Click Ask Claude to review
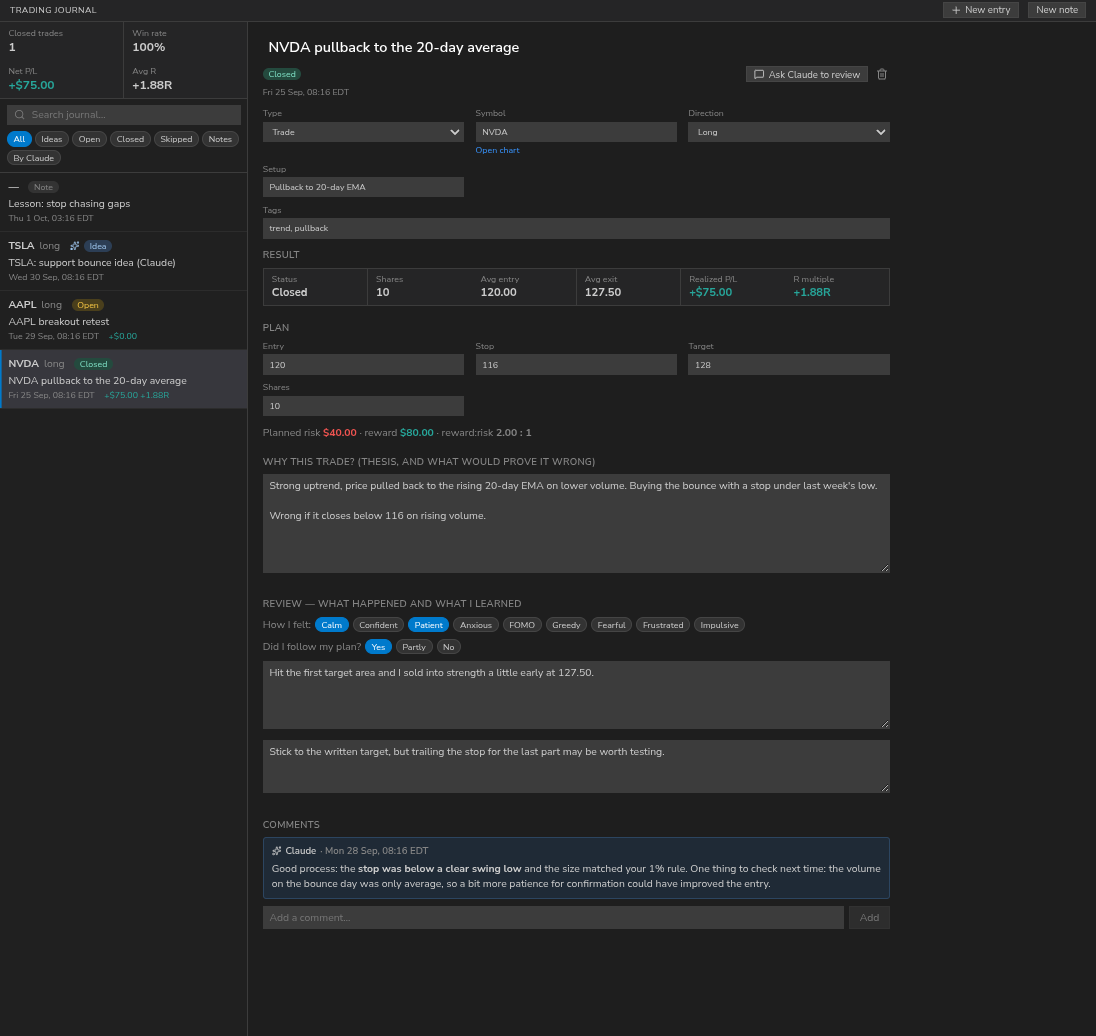Screen dimensions: 1096x1036 click(x=807, y=74)
